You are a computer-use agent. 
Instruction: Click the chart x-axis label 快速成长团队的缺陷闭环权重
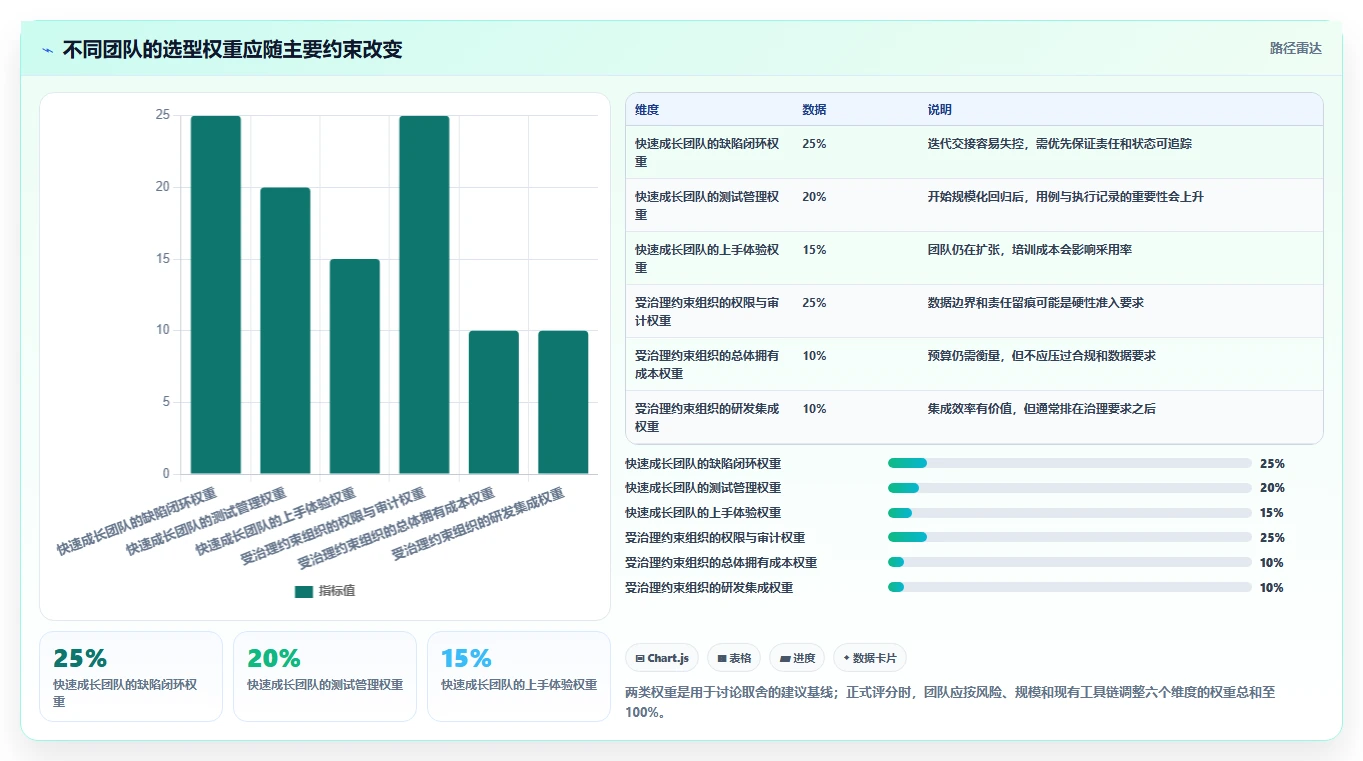click(137, 521)
